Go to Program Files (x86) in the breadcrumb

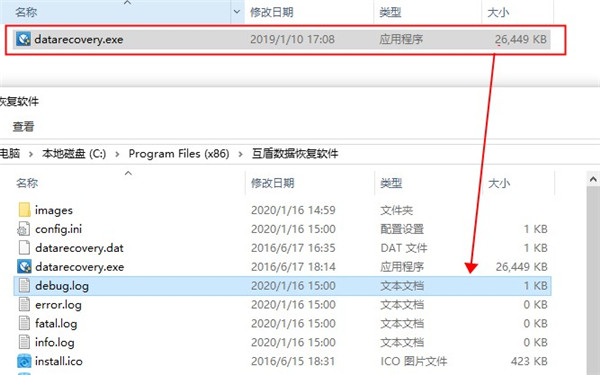coord(179,154)
